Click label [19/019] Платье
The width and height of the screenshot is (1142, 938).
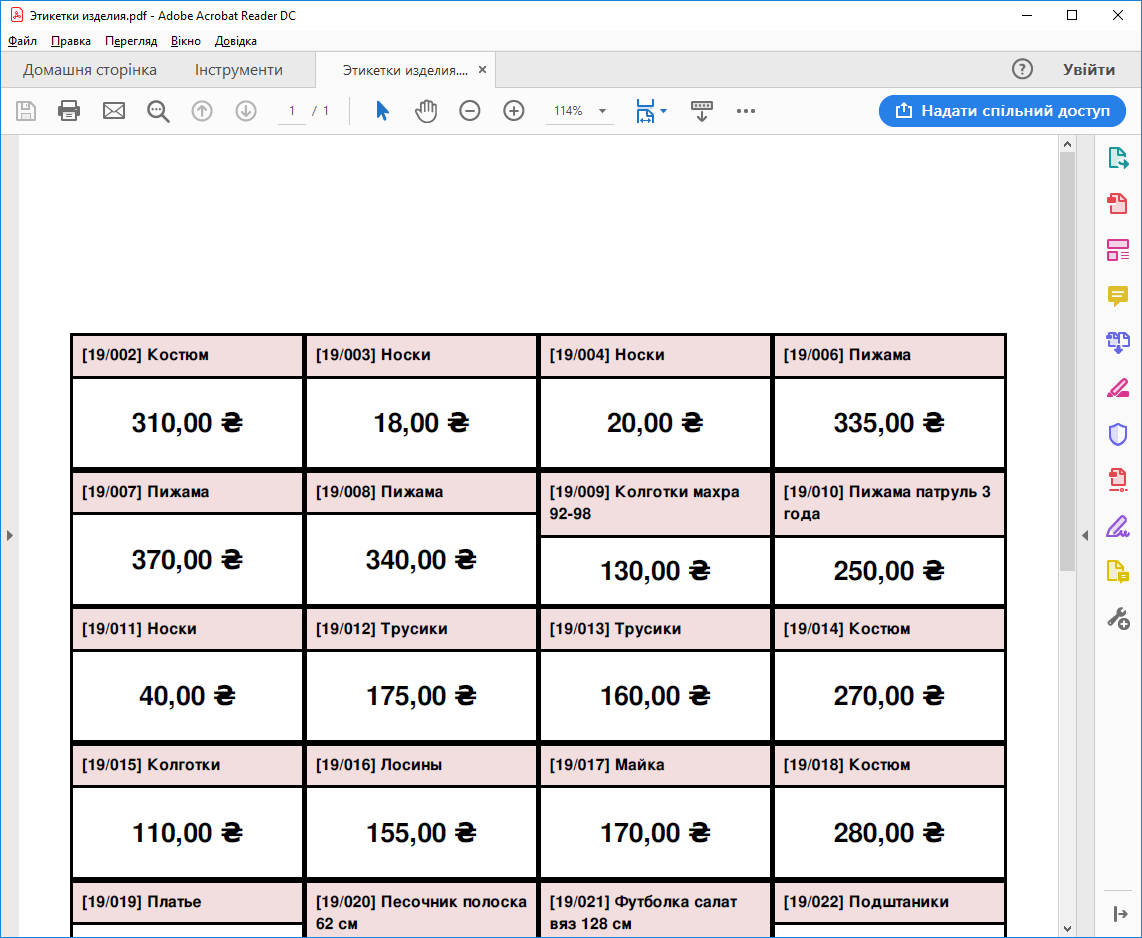pyautogui.click(x=141, y=902)
